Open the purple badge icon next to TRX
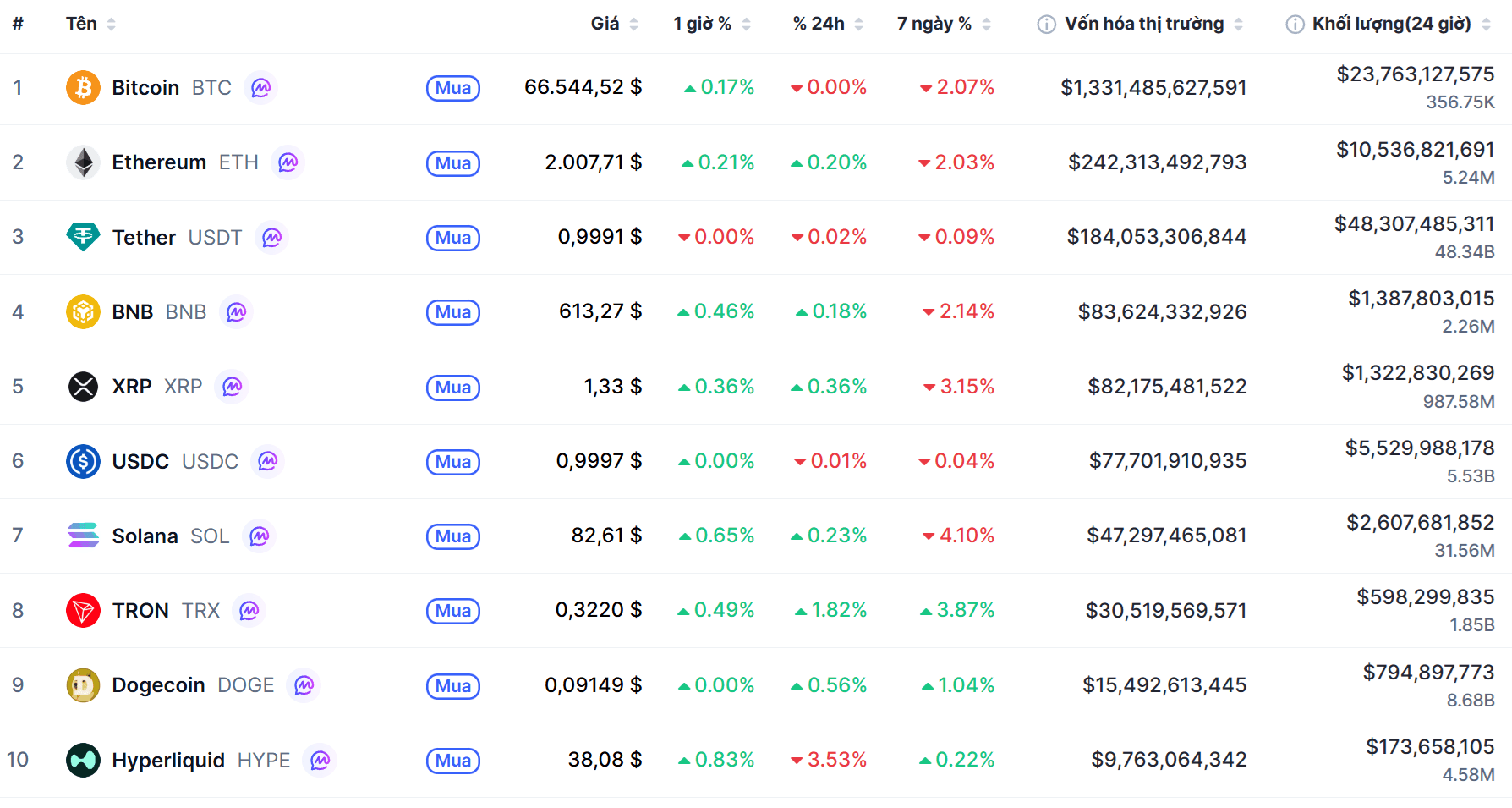This screenshot has width=1512, height=808. pyautogui.click(x=249, y=611)
